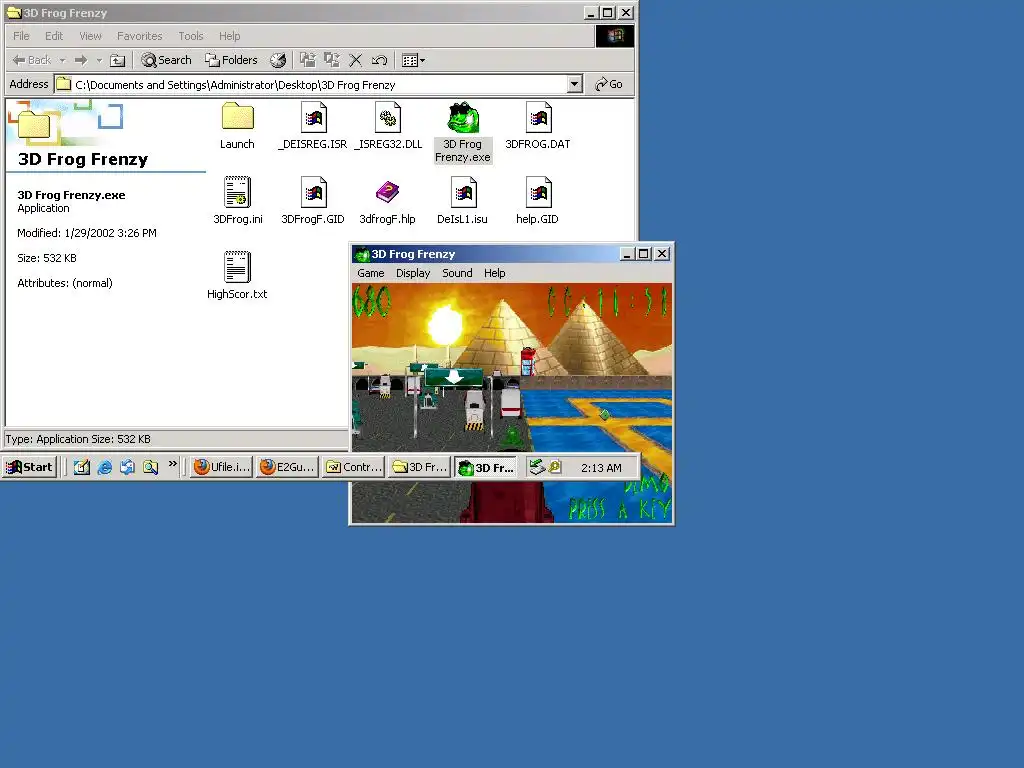Click the Delete X toolbar icon
1024x768 pixels.
pos(355,60)
